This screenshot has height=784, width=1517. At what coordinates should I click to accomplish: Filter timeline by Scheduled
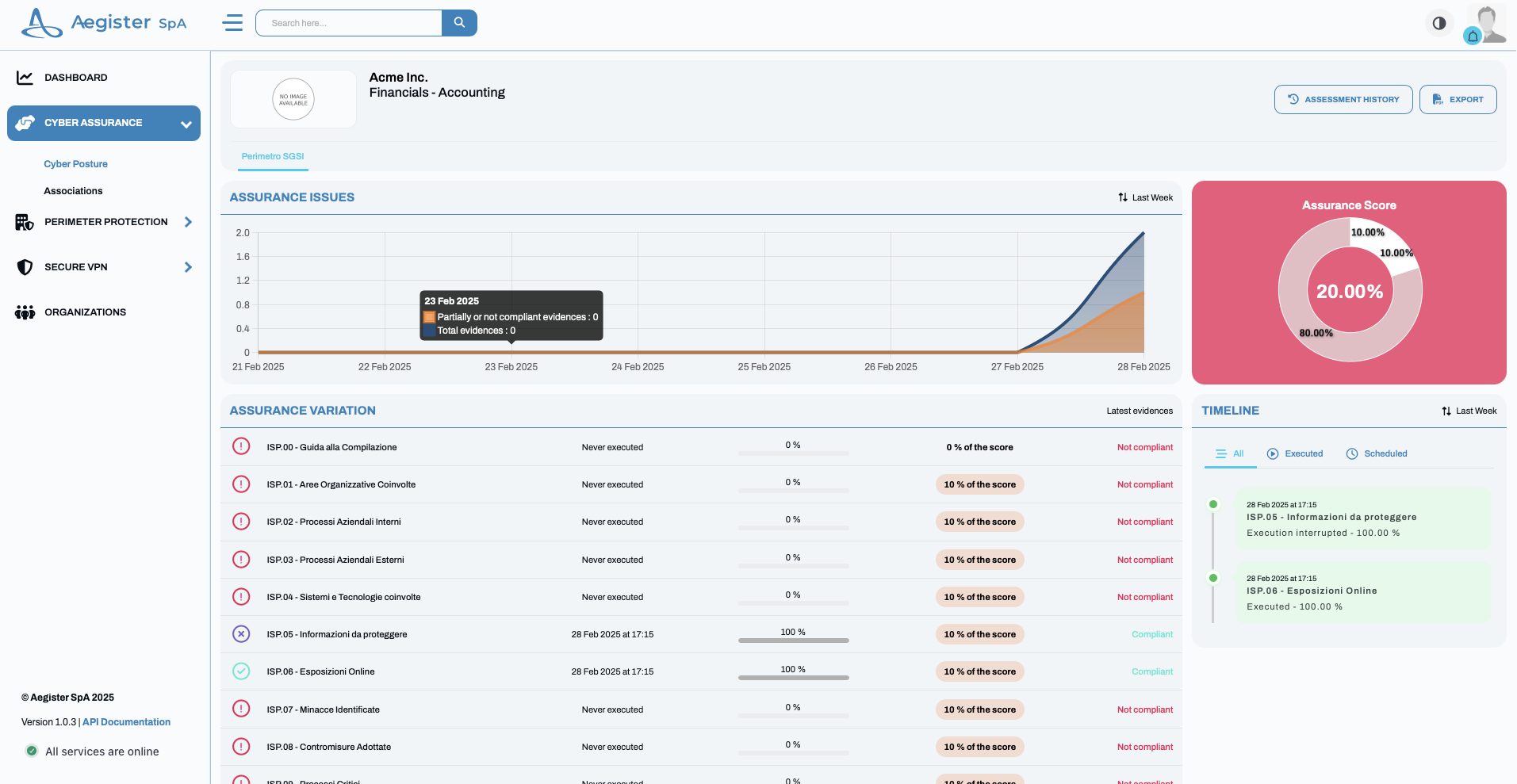coord(1377,453)
